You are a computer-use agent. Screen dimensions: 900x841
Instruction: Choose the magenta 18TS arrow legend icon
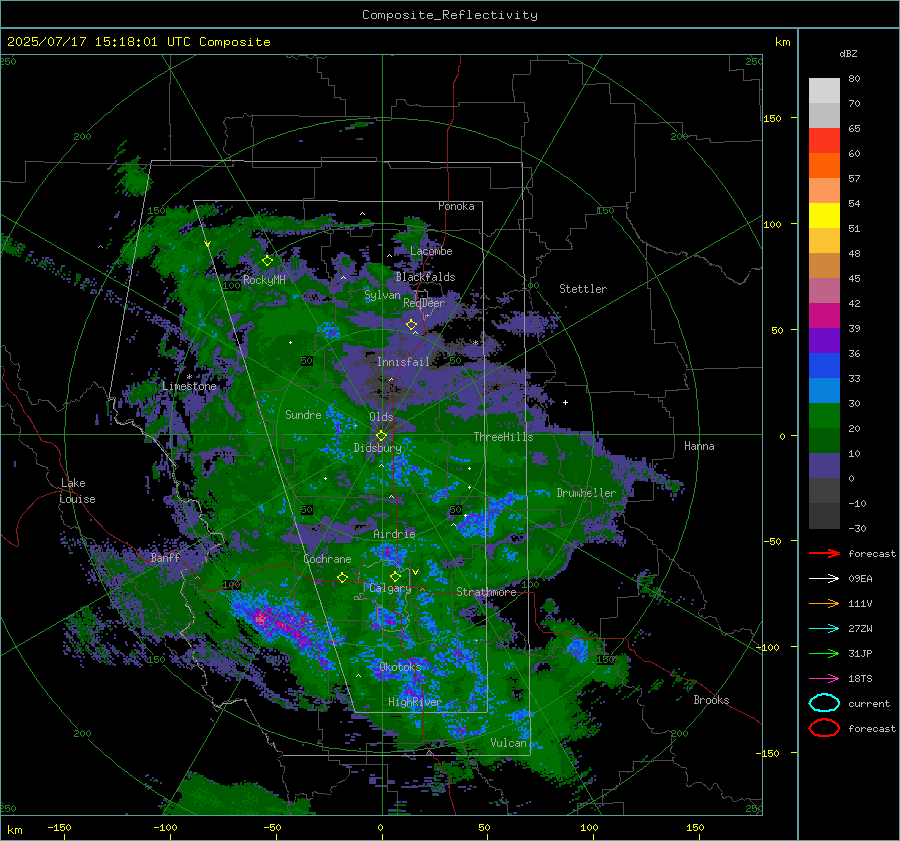click(x=824, y=679)
